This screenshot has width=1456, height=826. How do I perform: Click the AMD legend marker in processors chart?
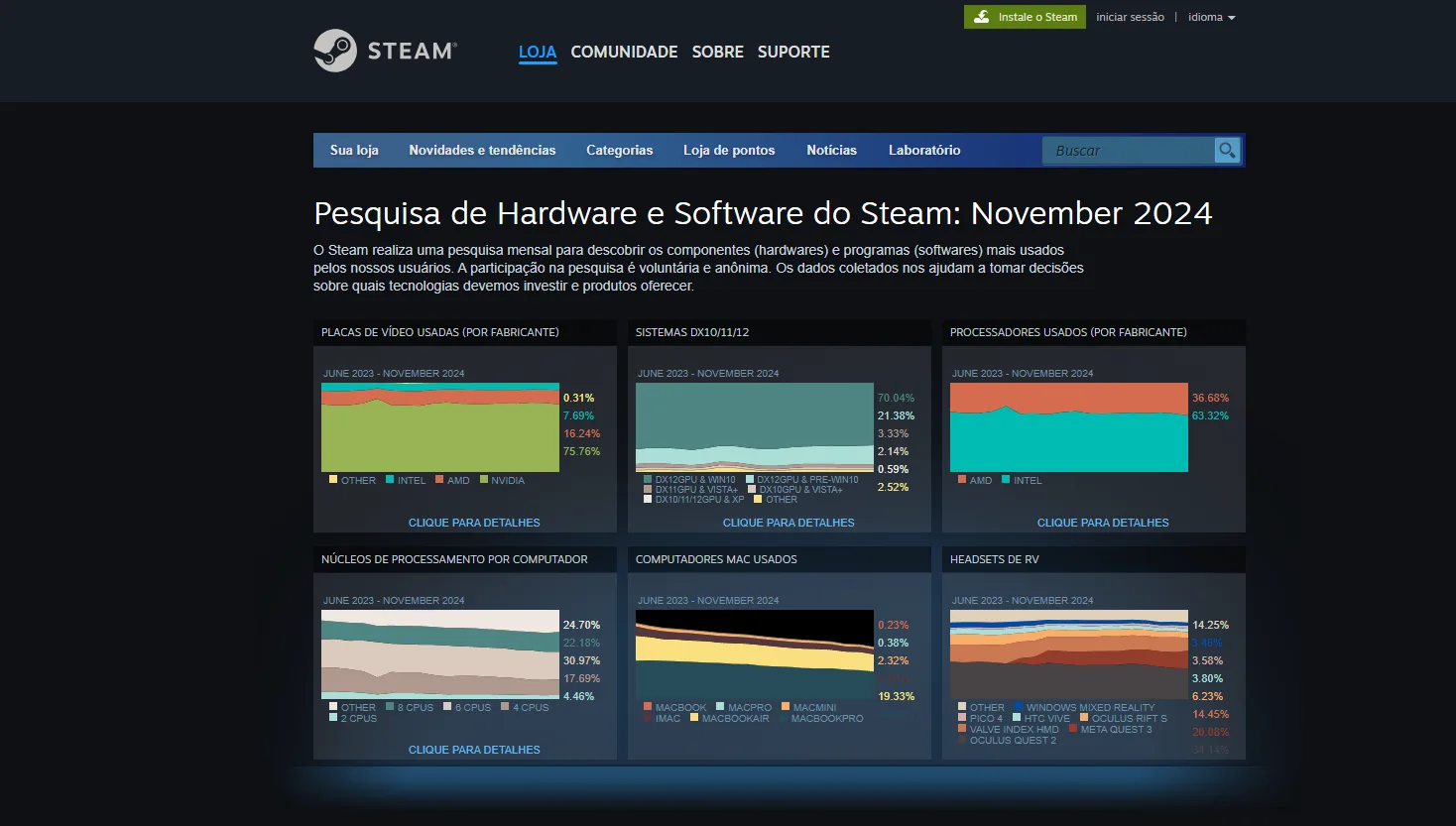(x=963, y=480)
